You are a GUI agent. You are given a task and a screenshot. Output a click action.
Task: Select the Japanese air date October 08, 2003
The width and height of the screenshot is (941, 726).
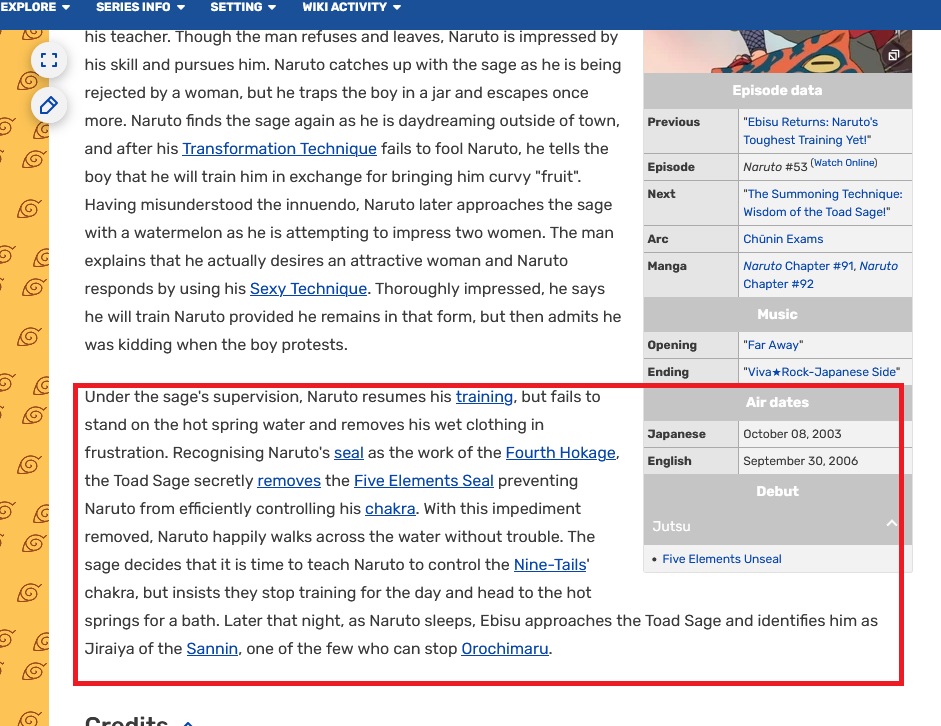click(x=792, y=434)
